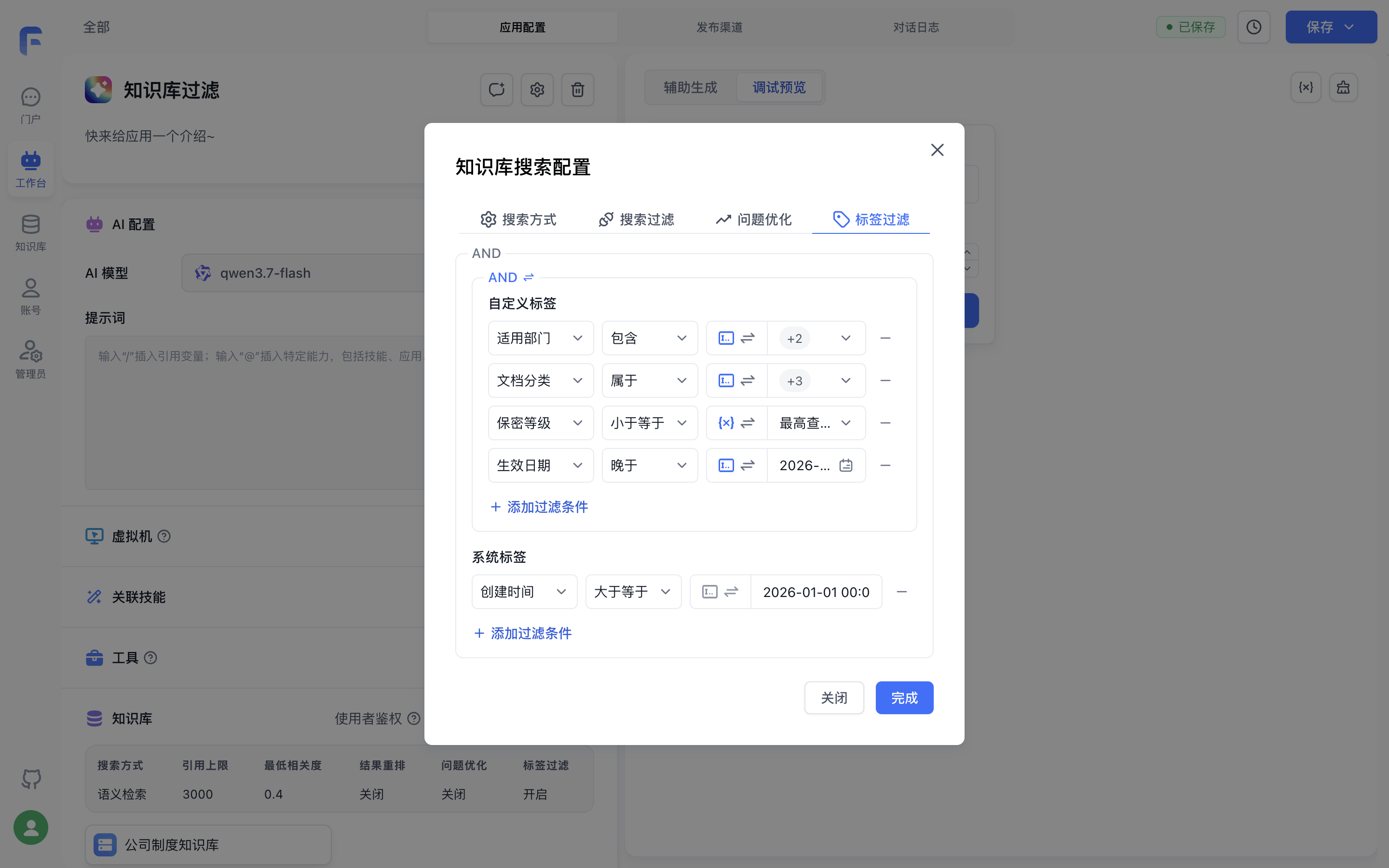This screenshot has height=868, width=1389.
Task: Toggle input type switch in 适用部门 row
Action: coord(736,338)
